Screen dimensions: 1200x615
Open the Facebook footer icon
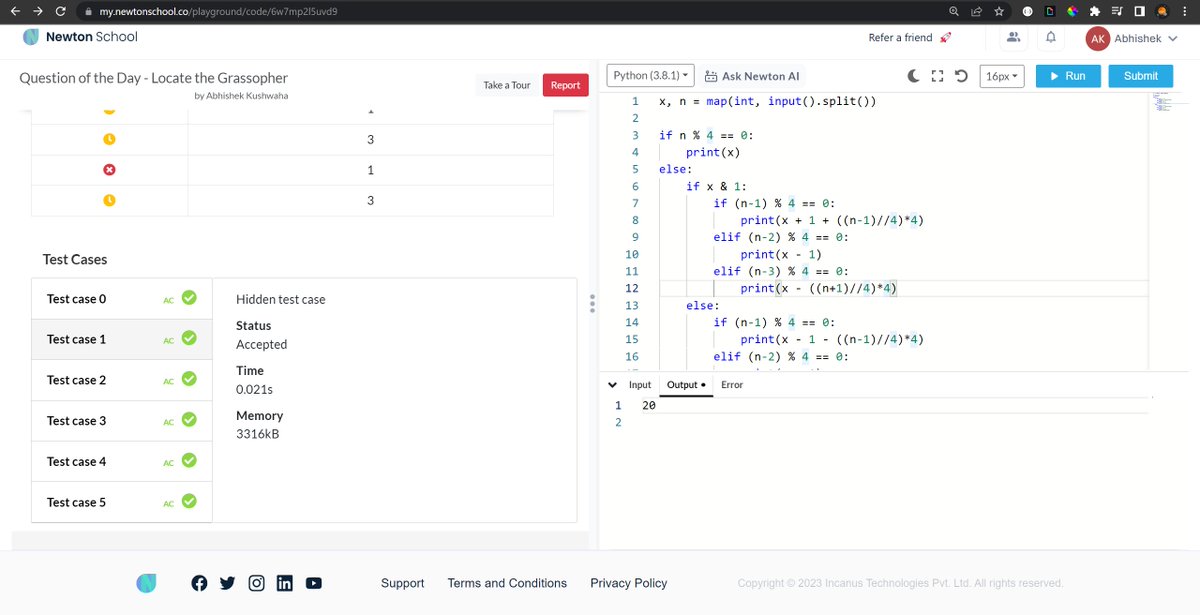pyautogui.click(x=198, y=583)
